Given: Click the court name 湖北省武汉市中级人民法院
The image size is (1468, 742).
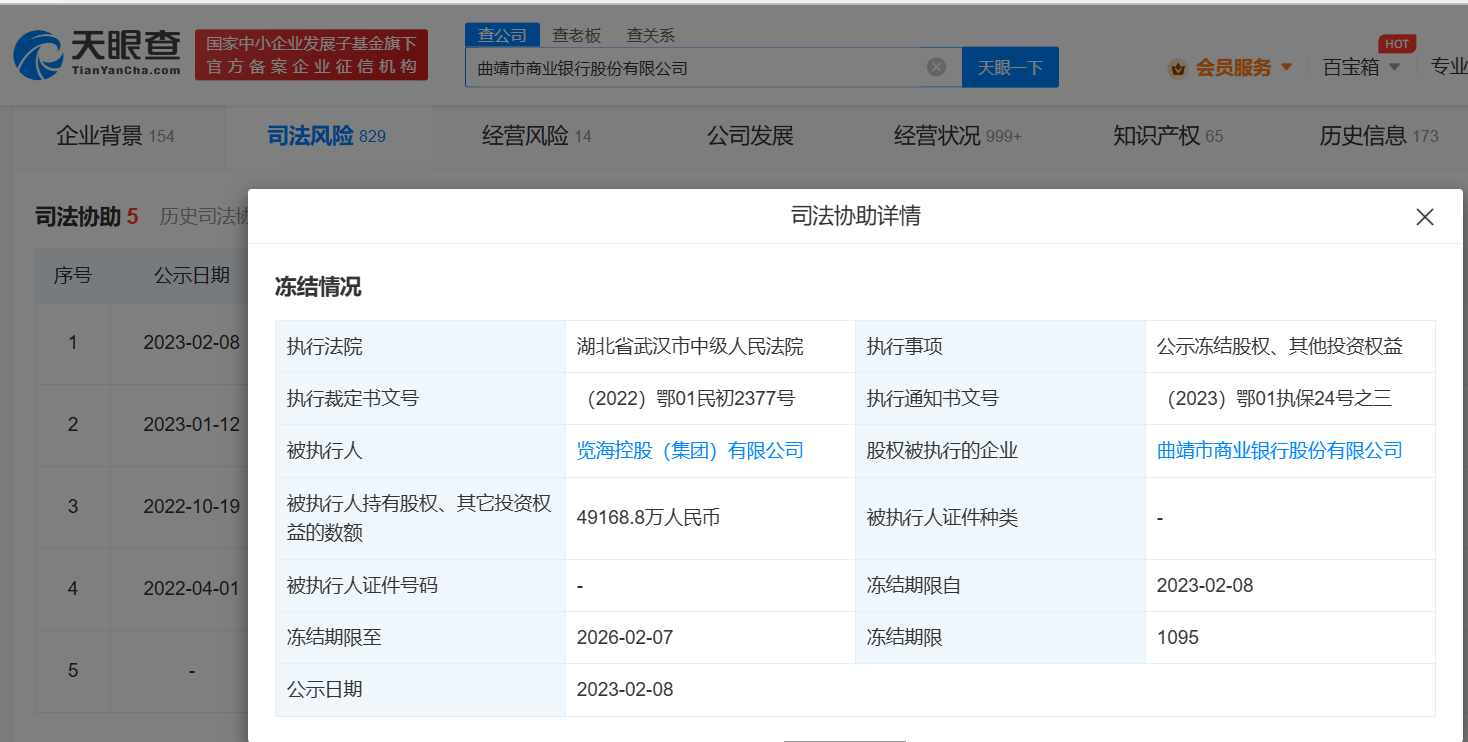Looking at the screenshot, I should tap(690, 347).
